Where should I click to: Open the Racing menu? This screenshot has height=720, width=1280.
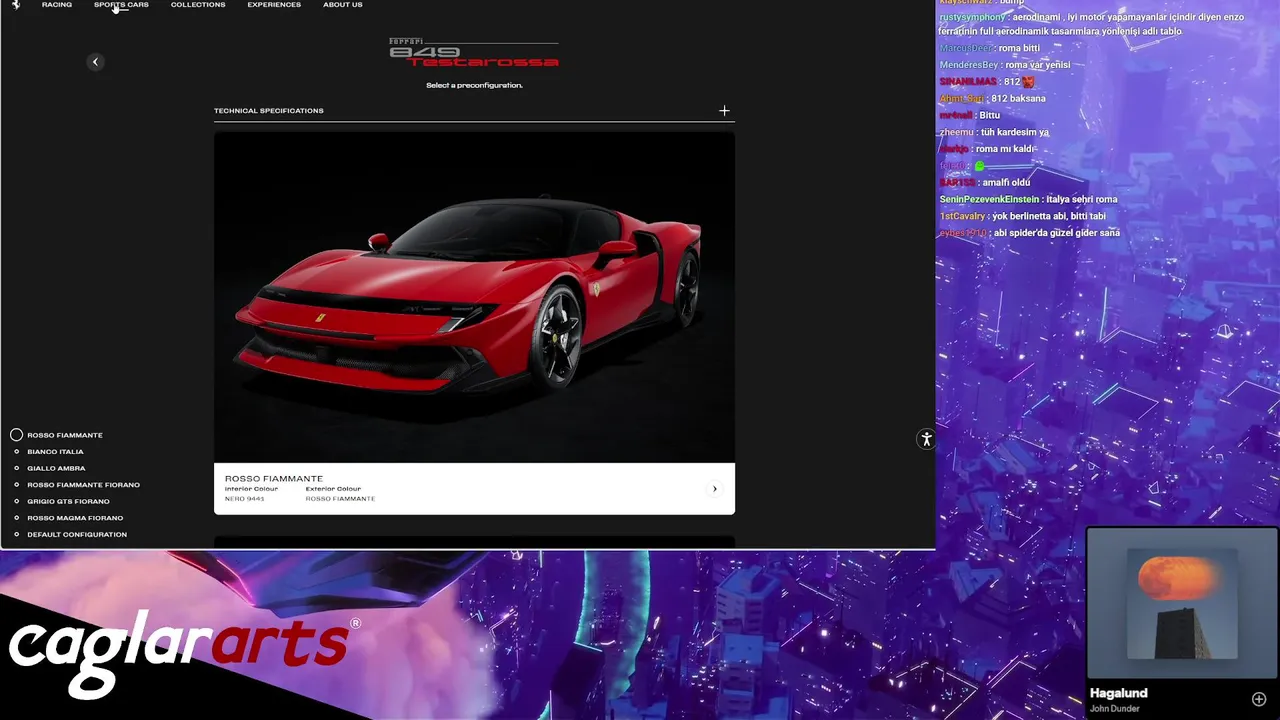[57, 5]
